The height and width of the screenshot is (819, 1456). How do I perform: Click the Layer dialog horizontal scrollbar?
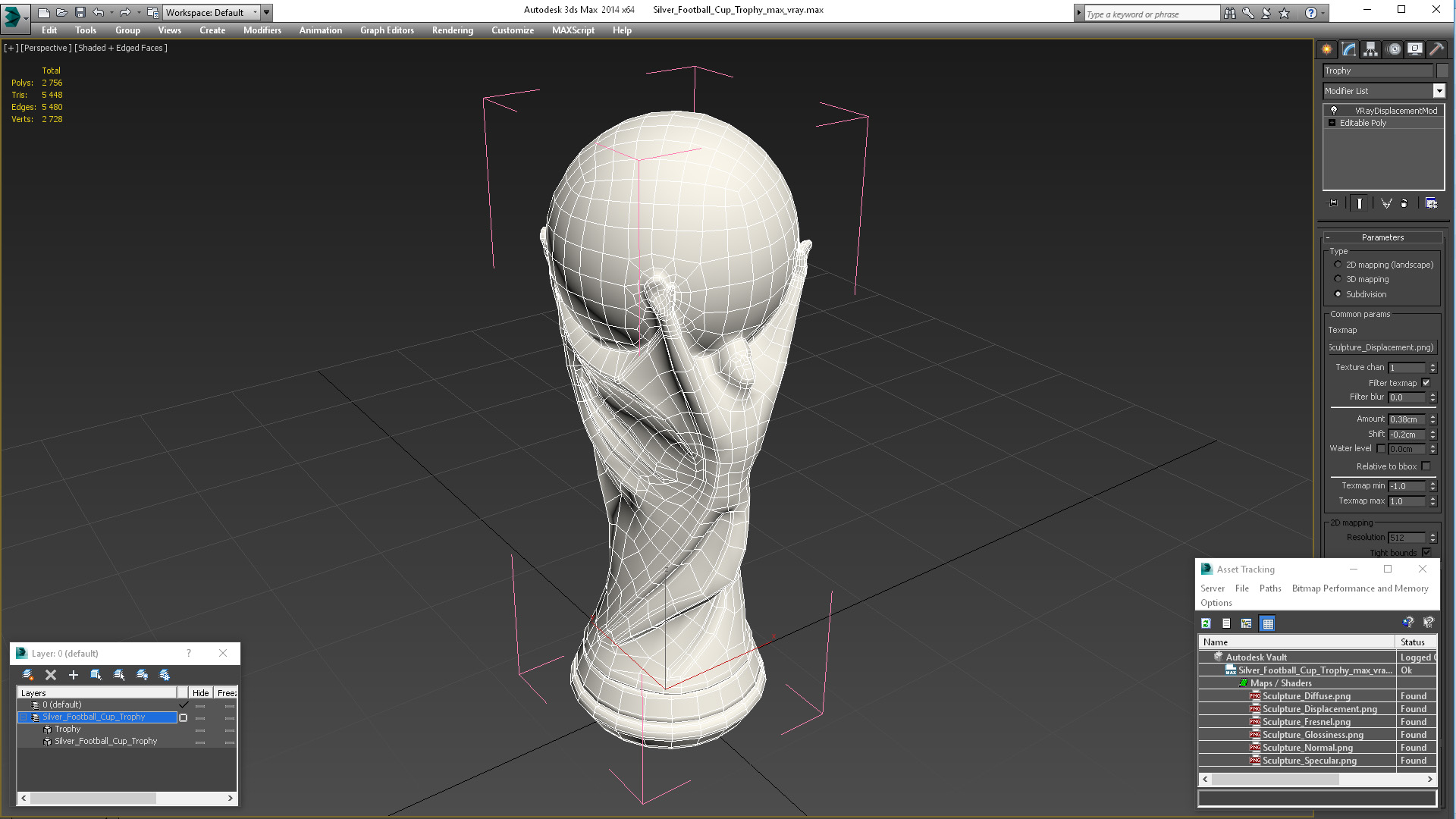(x=127, y=799)
